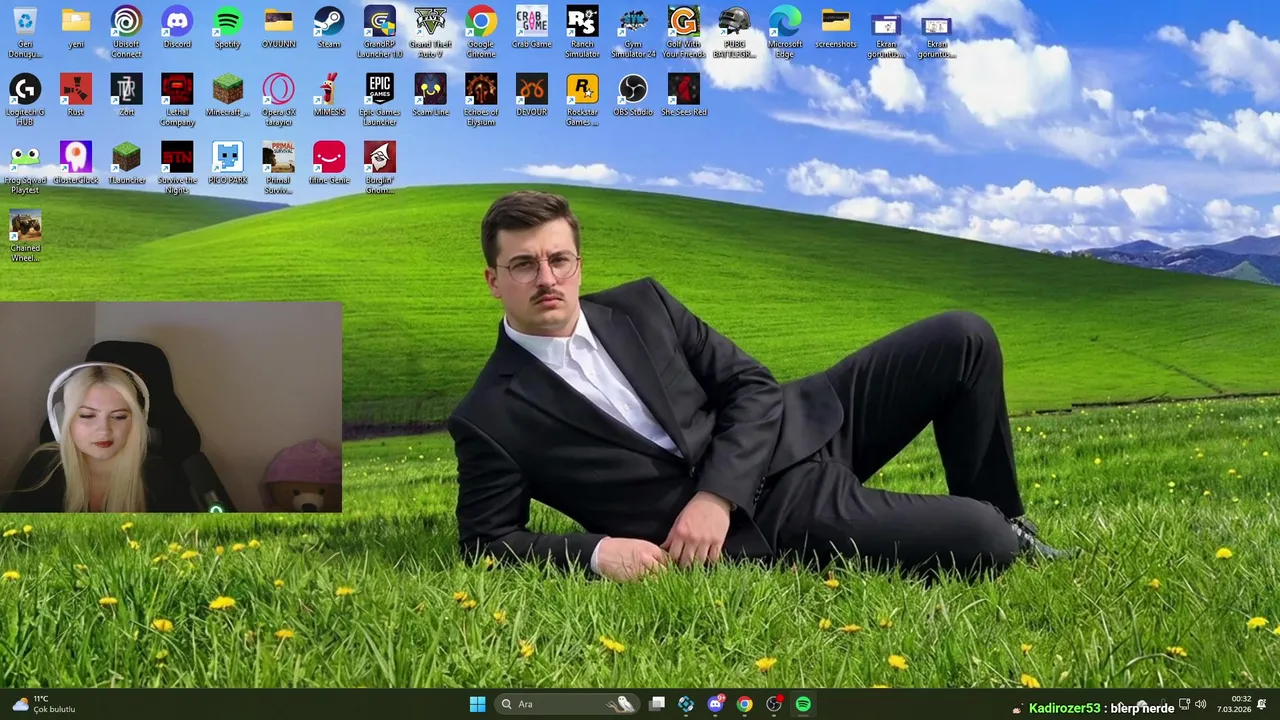Image resolution: width=1280 pixels, height=720 pixels.
Task: Open Task View on the taskbar
Action: pos(657,704)
